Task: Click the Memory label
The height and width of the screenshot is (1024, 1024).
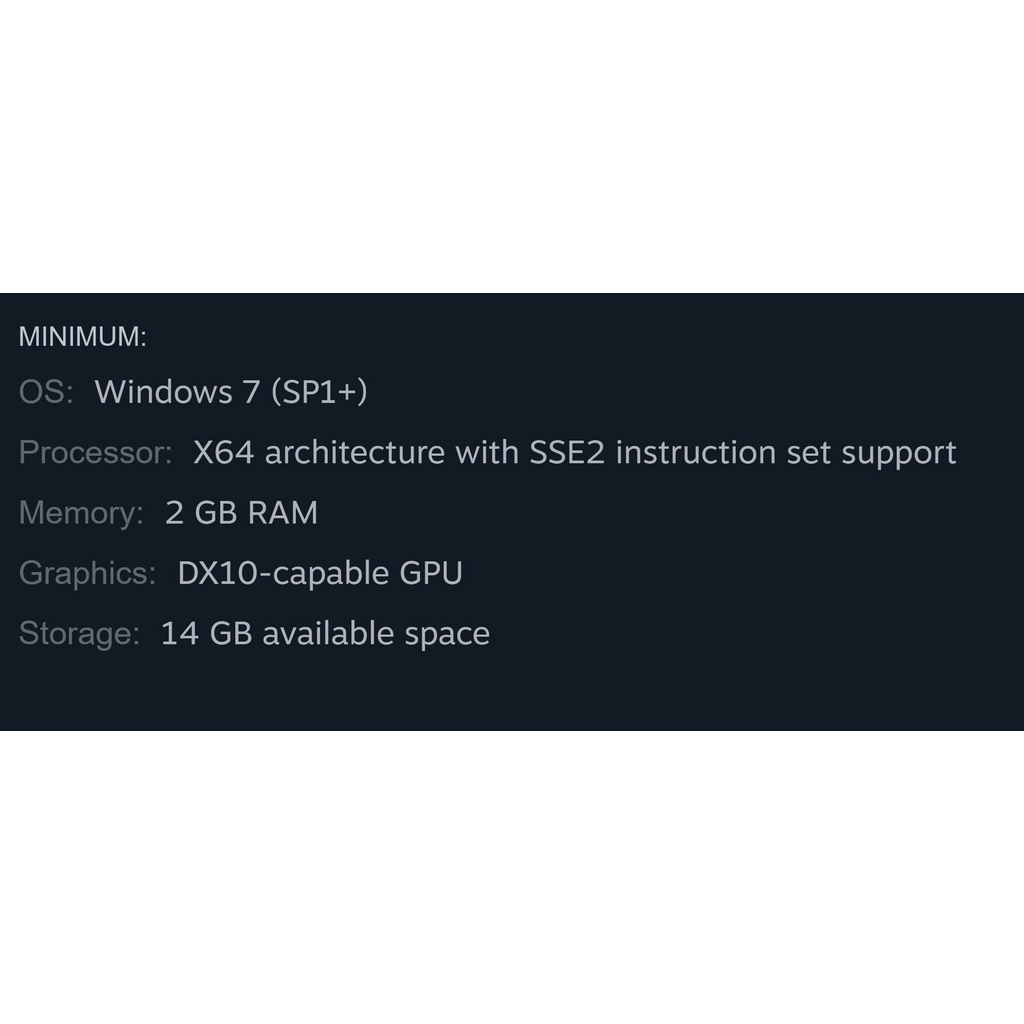Action: click(81, 513)
